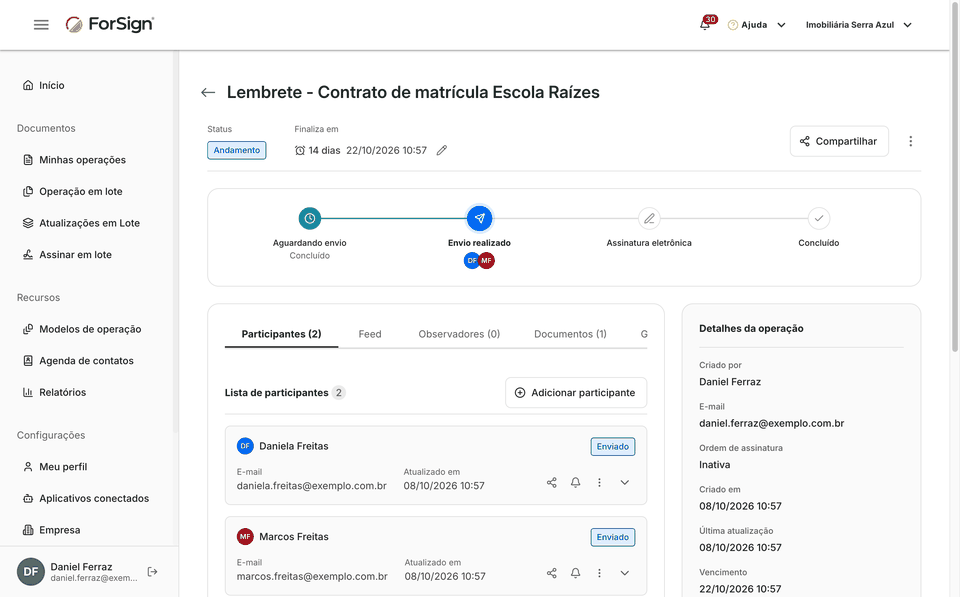
Task: Share link for Marcos Freitas
Action: click(x=552, y=573)
